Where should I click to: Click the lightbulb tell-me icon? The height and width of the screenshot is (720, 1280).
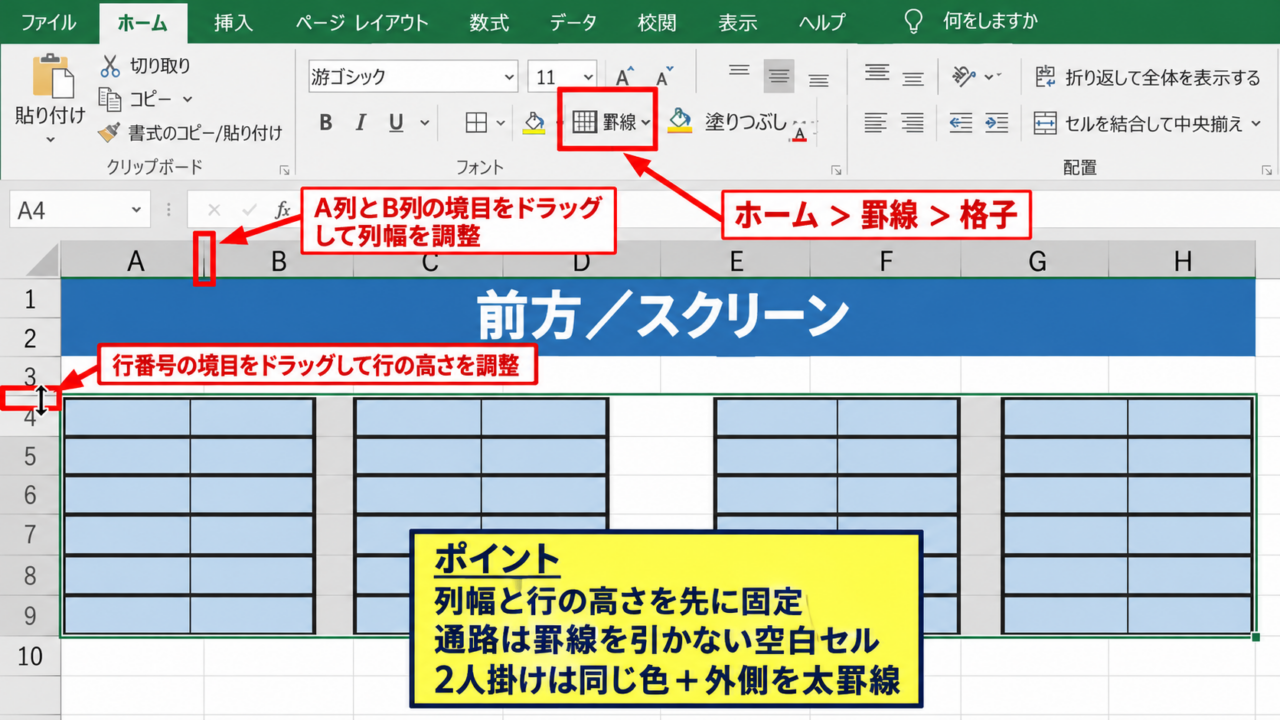pyautogui.click(x=913, y=22)
